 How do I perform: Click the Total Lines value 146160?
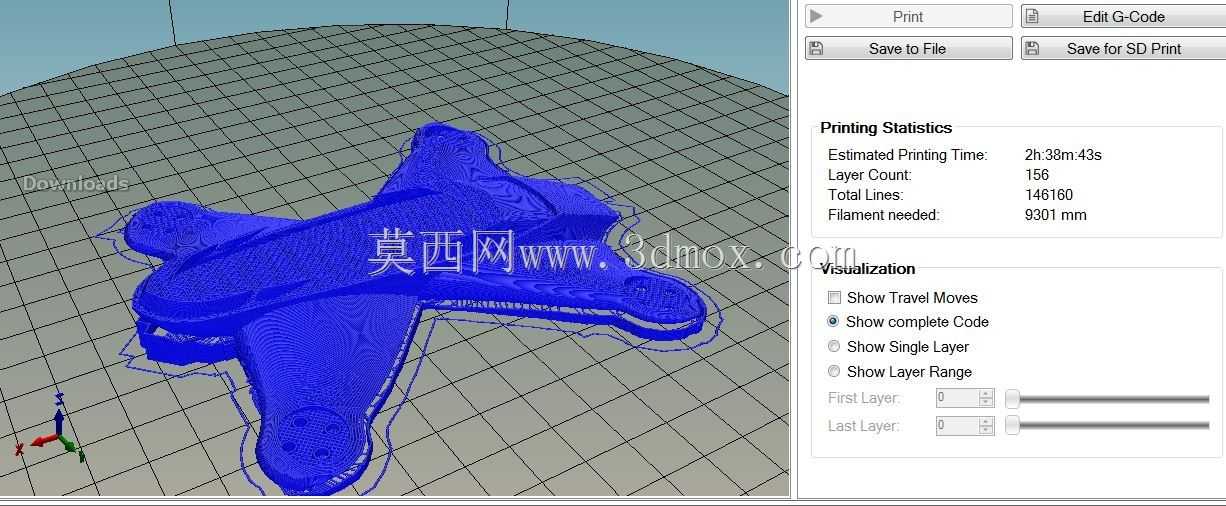pos(1049,195)
